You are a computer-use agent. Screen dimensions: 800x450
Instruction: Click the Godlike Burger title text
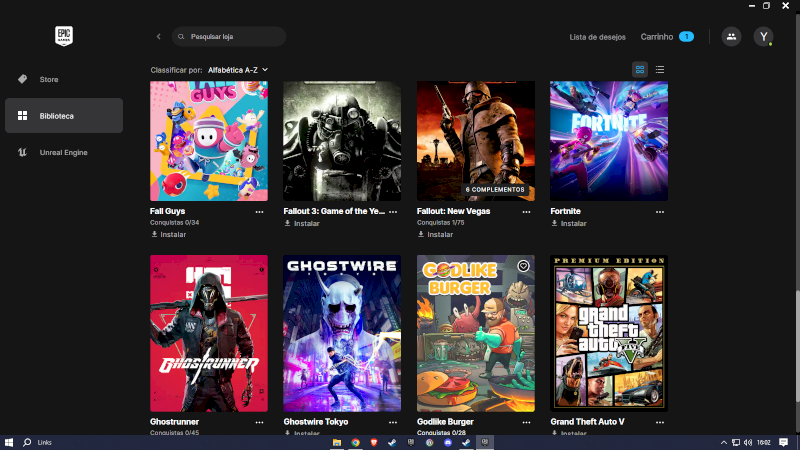(445, 421)
